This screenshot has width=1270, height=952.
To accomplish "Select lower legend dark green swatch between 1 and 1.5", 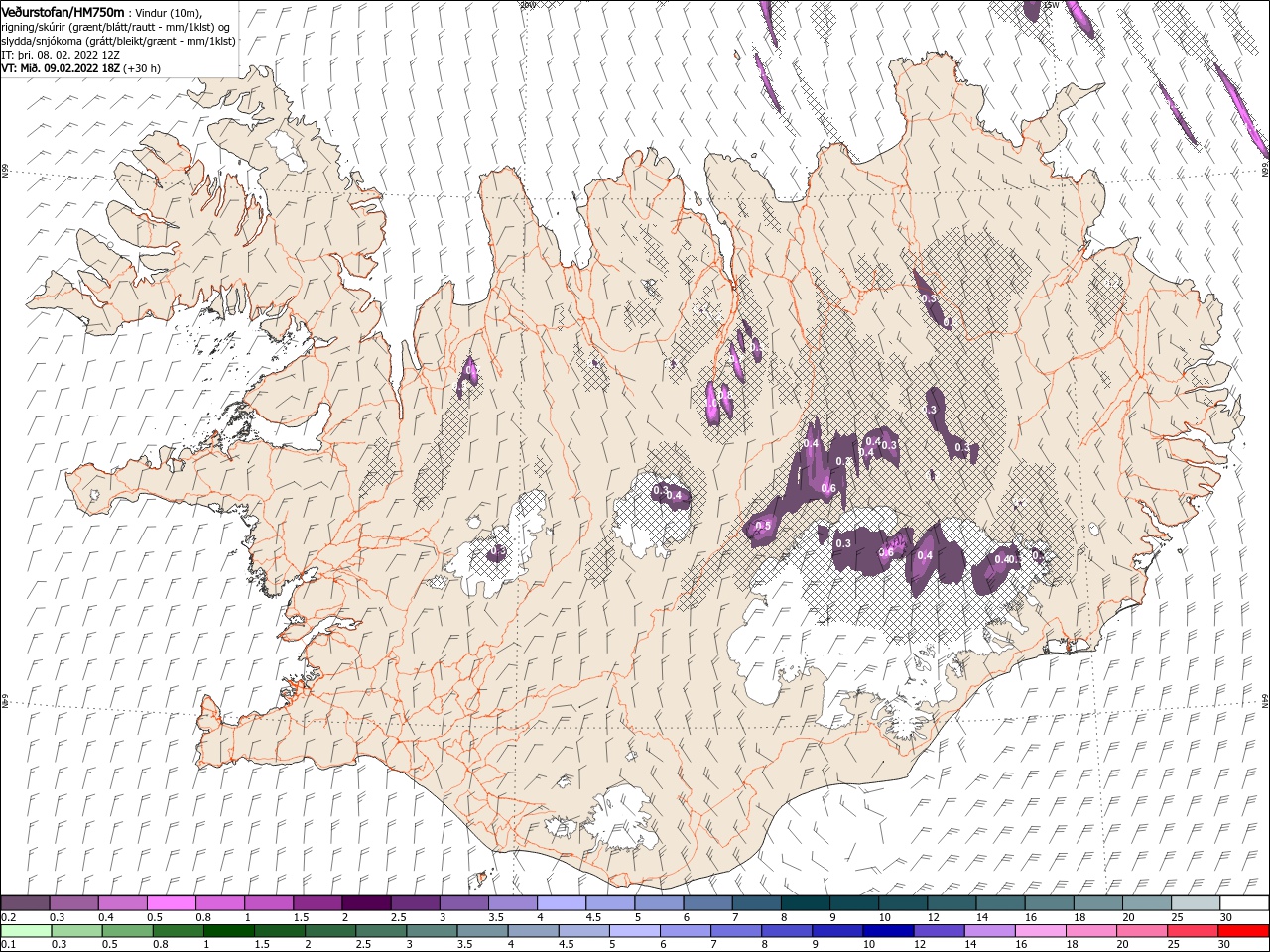I will tap(228, 931).
